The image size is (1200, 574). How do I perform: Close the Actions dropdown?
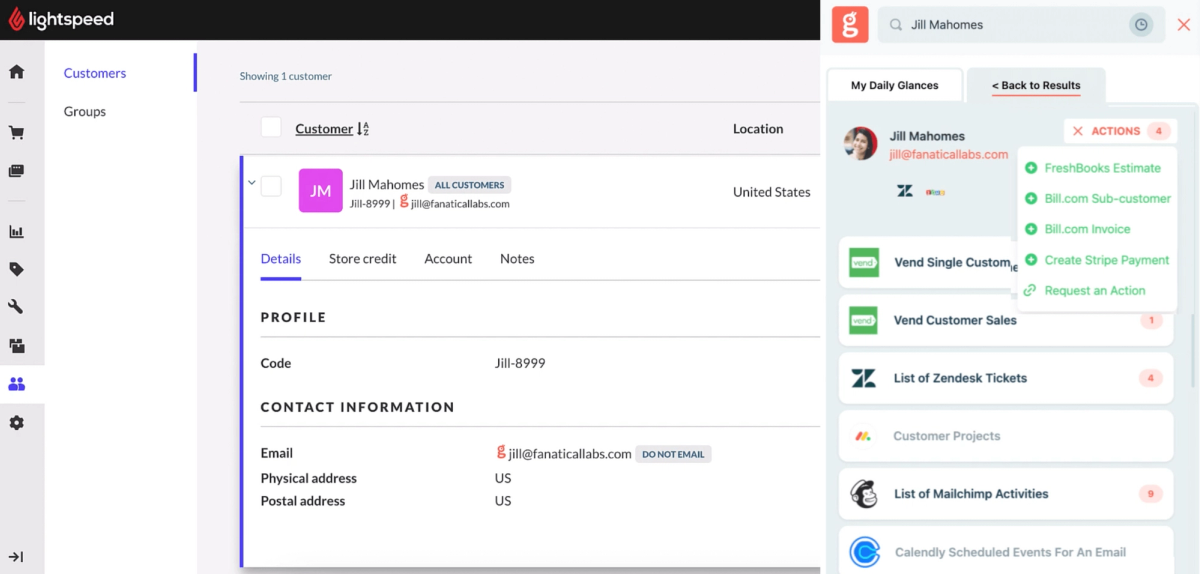1078,131
